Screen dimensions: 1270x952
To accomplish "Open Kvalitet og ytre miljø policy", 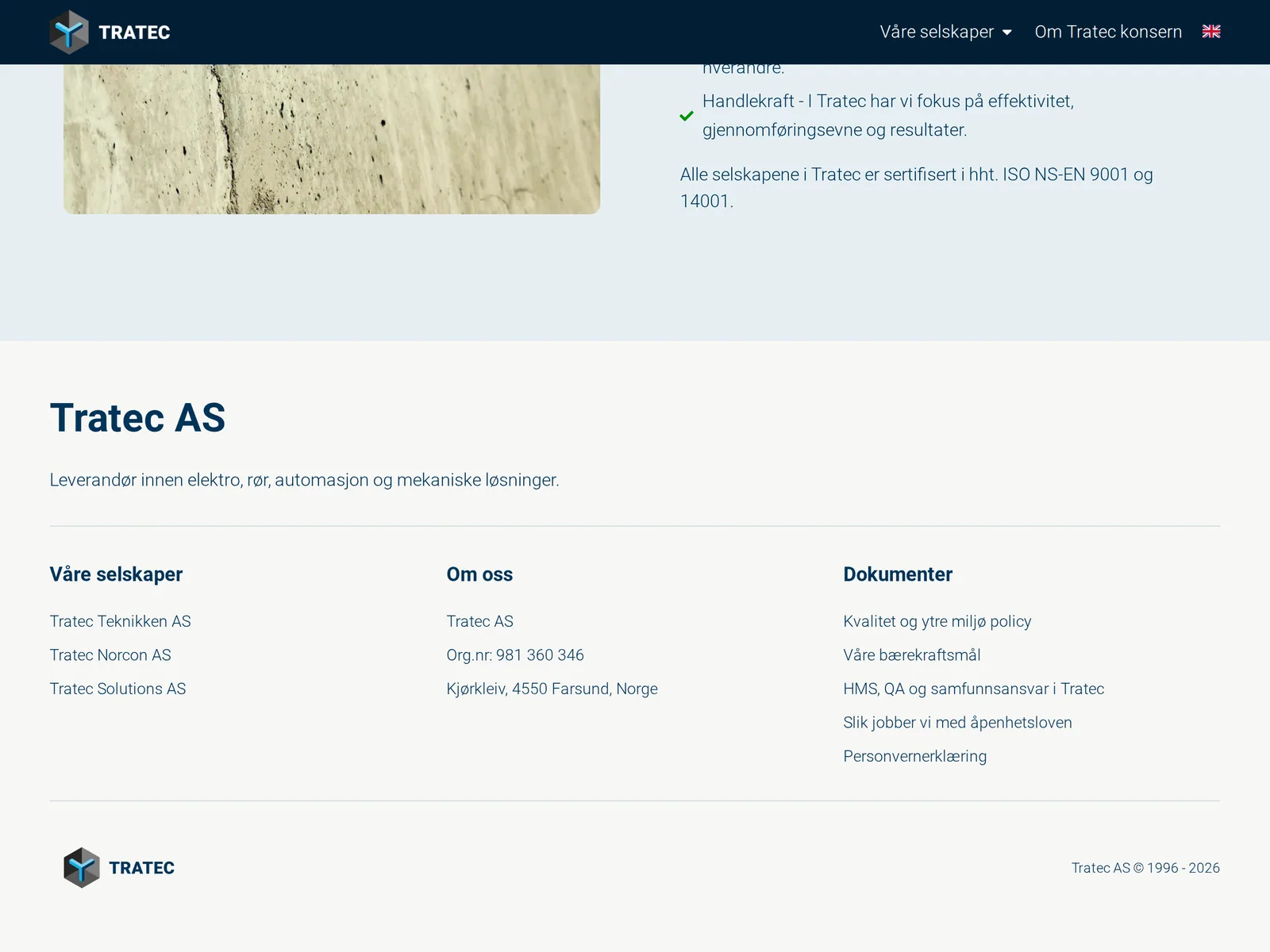I will click(x=937, y=621).
